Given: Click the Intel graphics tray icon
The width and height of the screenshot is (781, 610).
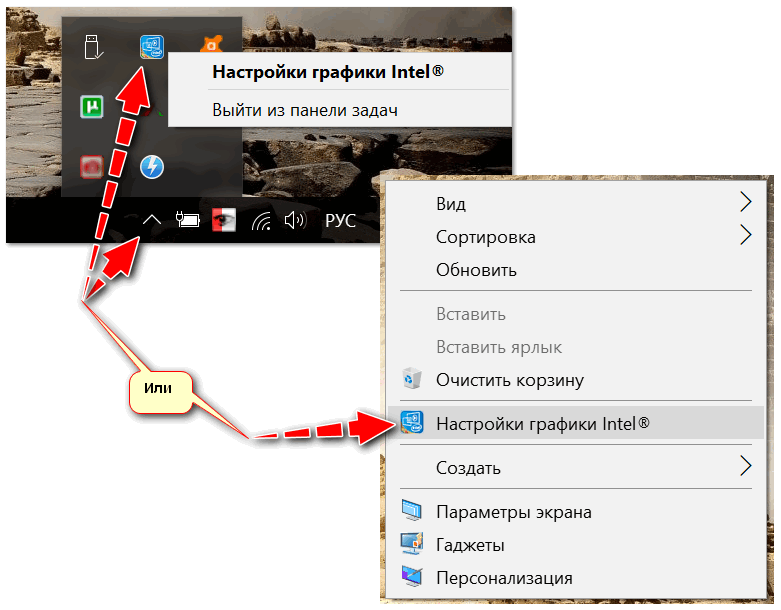Looking at the screenshot, I should (x=152, y=47).
